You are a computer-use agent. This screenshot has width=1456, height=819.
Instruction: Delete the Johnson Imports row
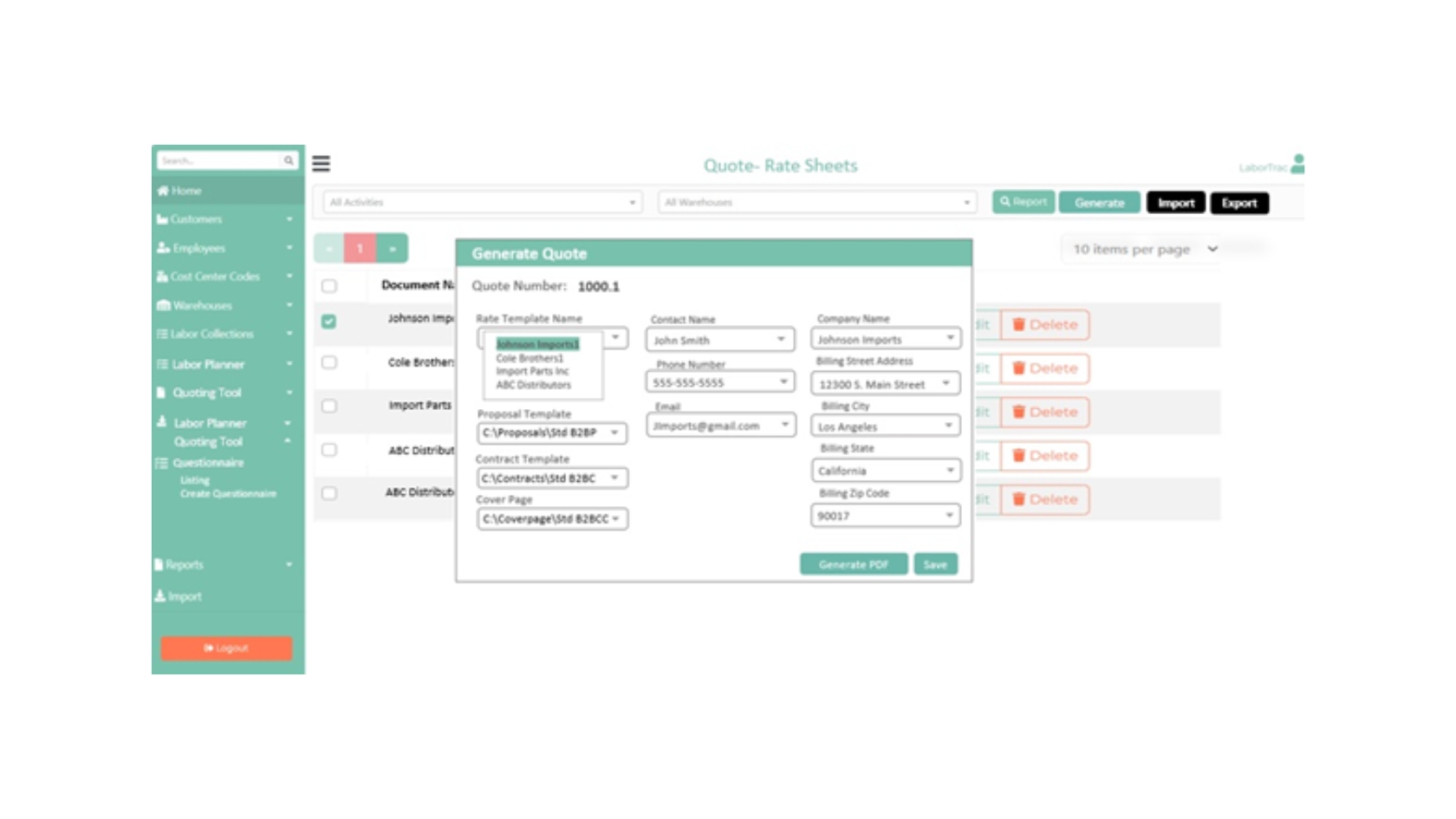(1044, 325)
